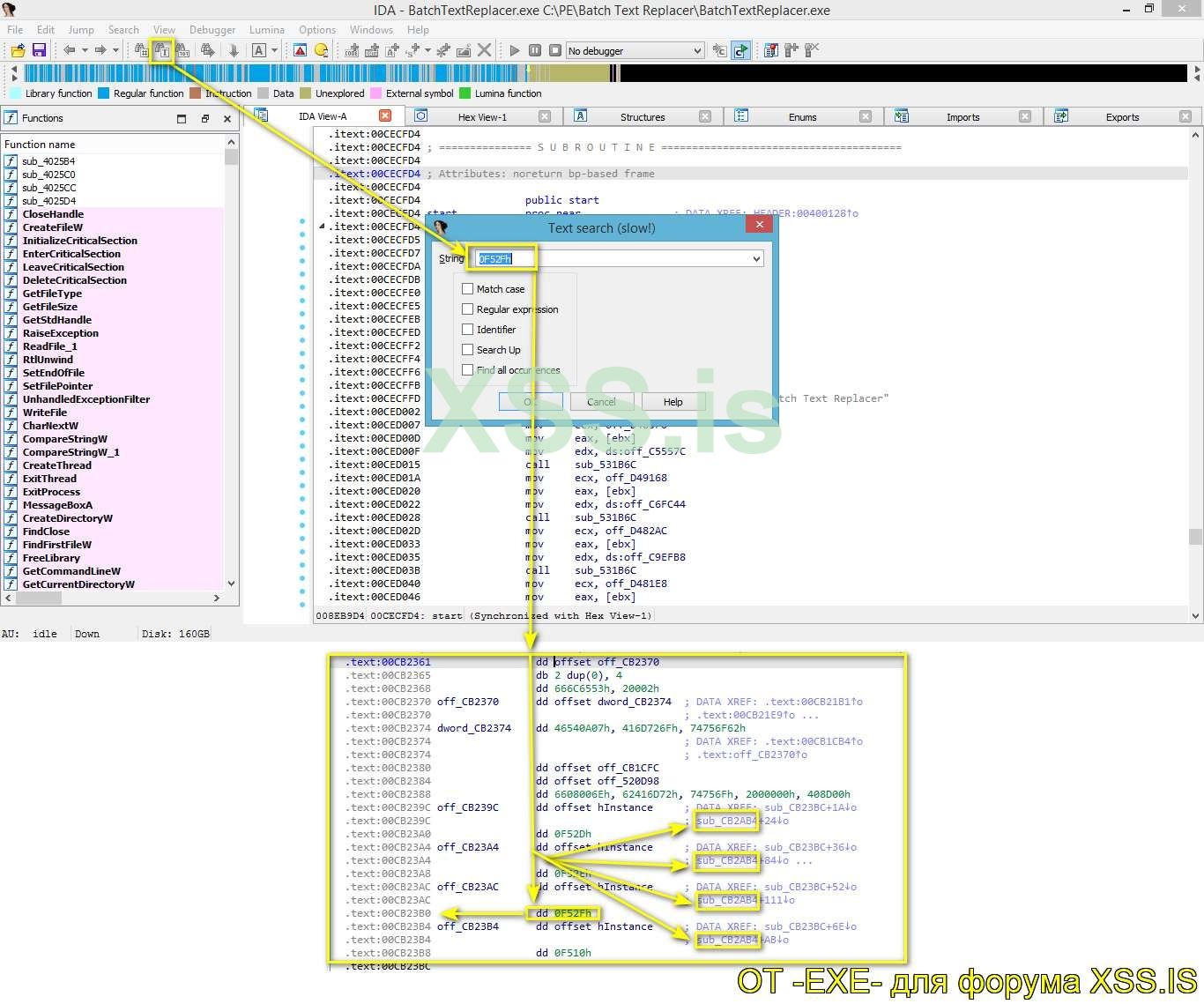Screen dimensions: 1204x1004
Task: Click the asterisk toolbar icon
Action: coord(443,50)
